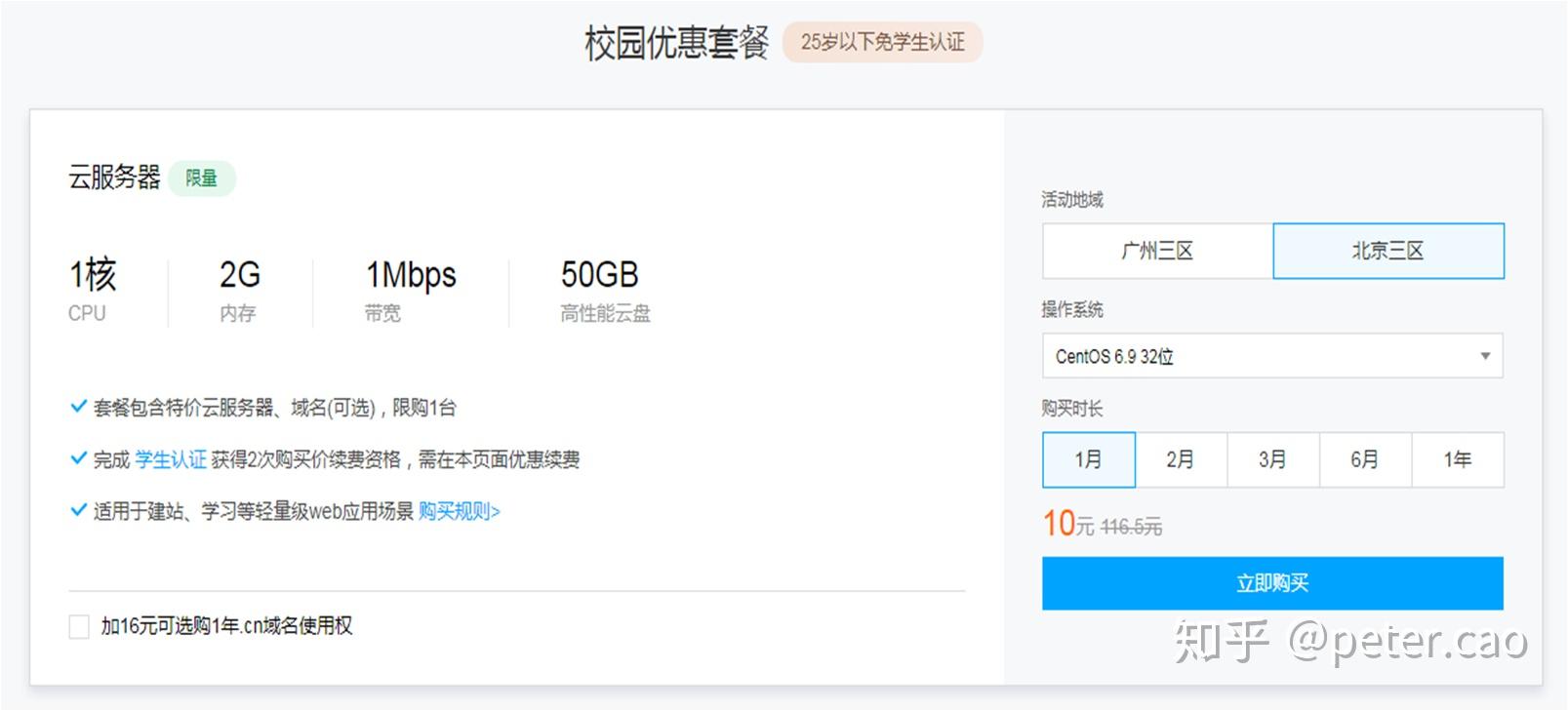Click the 限量 badge next to 云服务器

[202, 178]
